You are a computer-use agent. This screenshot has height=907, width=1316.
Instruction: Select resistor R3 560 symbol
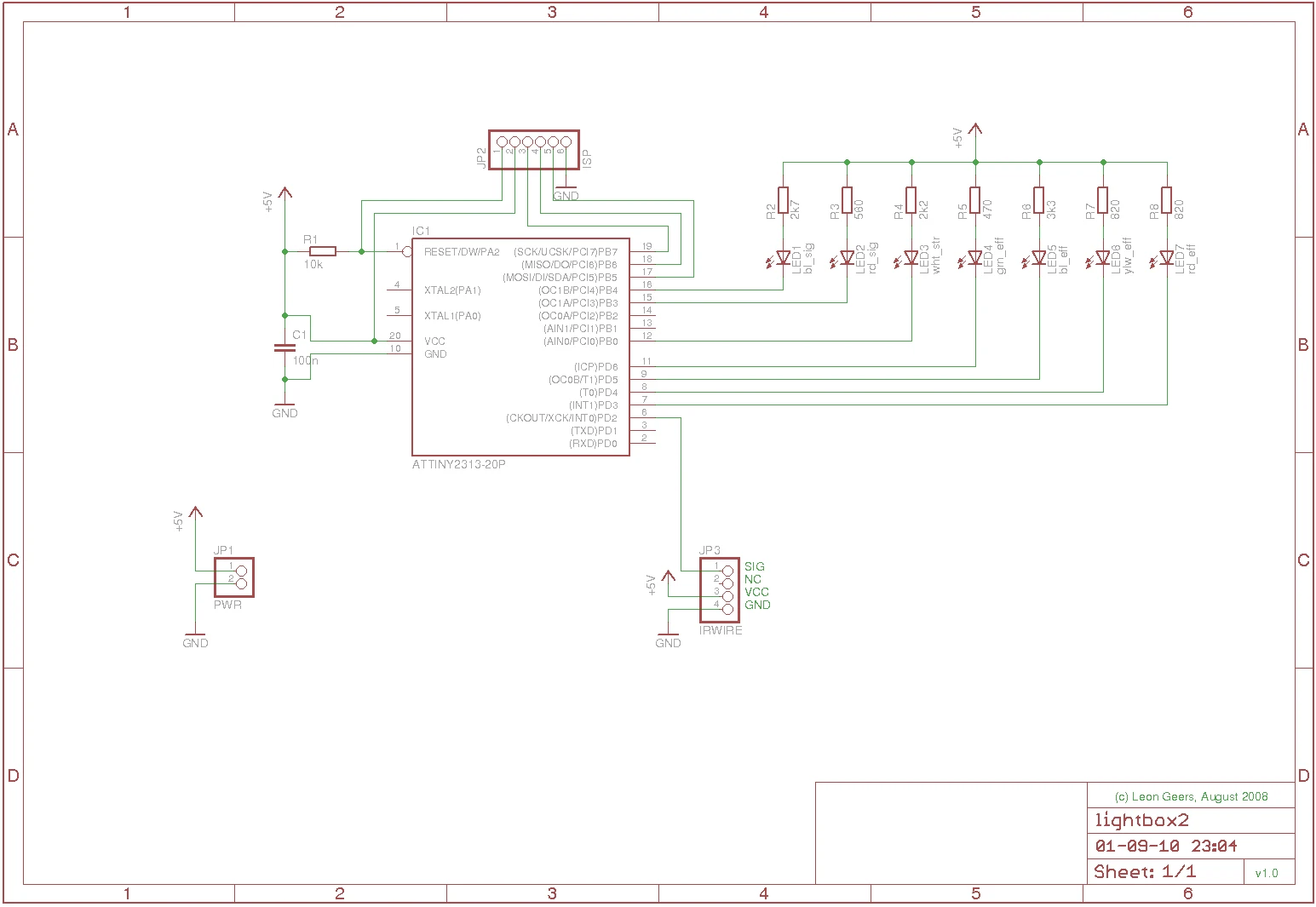pos(847,200)
